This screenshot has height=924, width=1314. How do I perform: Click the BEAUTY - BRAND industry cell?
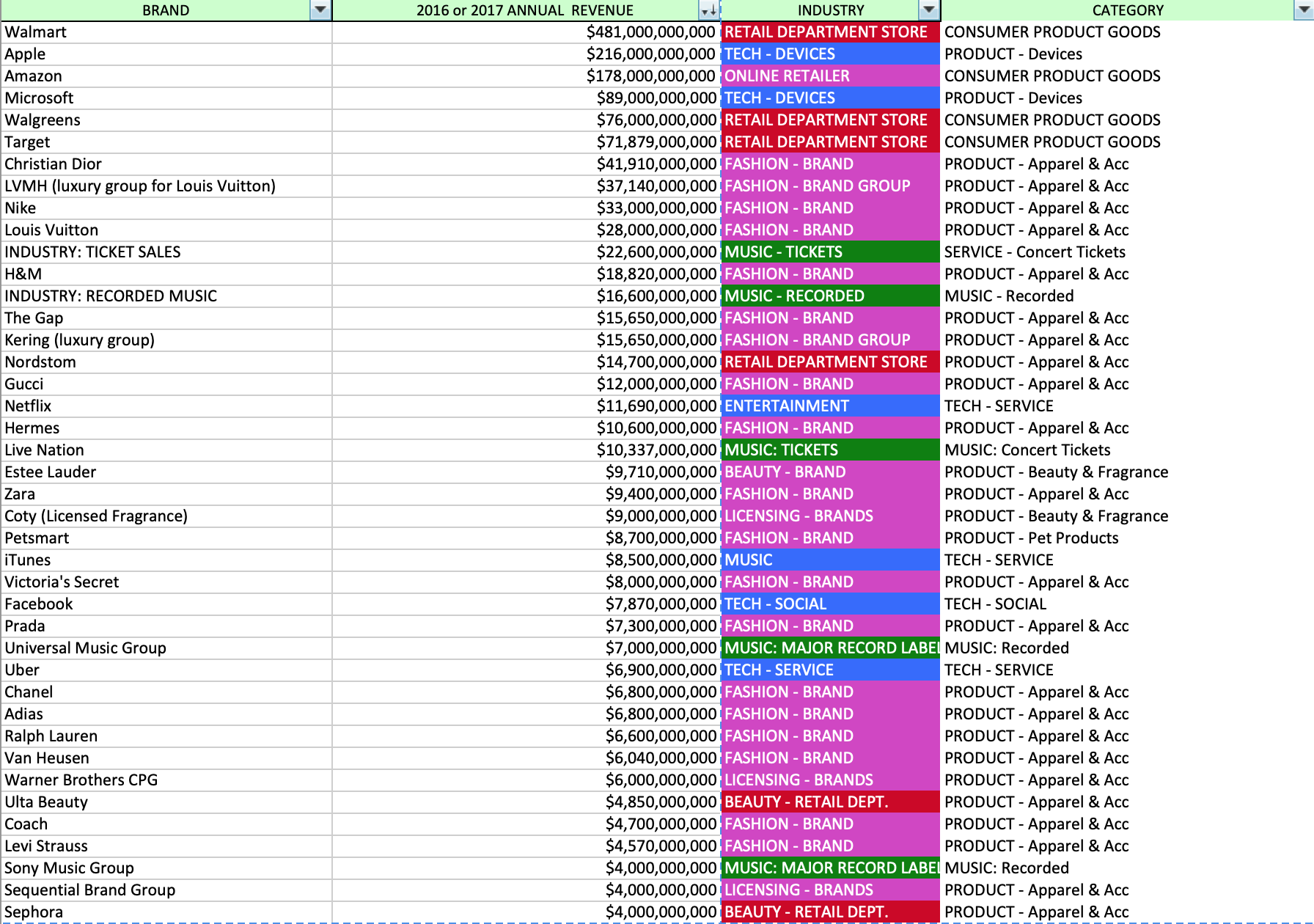click(831, 472)
